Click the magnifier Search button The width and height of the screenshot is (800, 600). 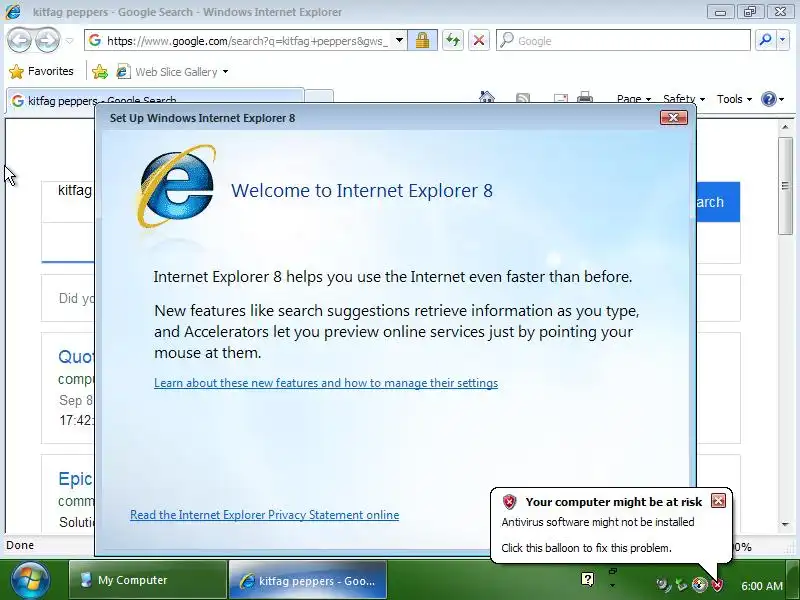coord(765,40)
